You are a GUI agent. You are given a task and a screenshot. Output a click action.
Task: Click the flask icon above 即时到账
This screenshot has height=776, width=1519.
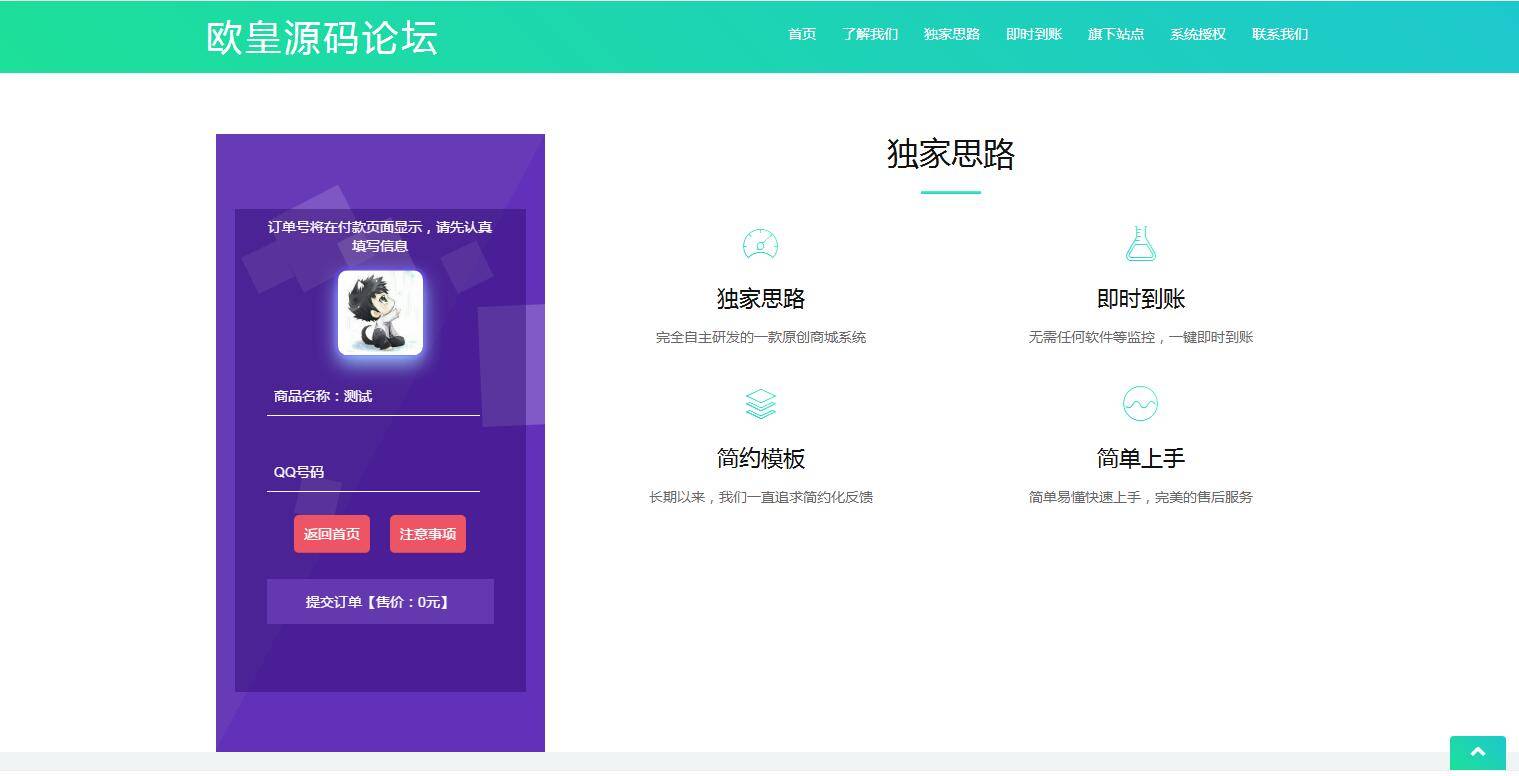(x=1140, y=243)
